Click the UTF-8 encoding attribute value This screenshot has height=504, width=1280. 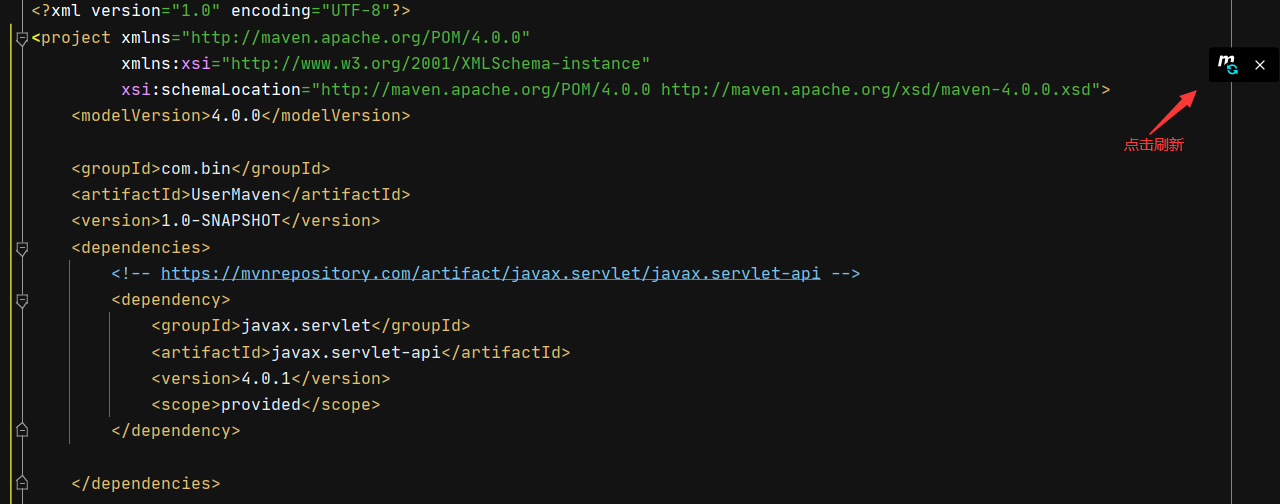point(356,12)
